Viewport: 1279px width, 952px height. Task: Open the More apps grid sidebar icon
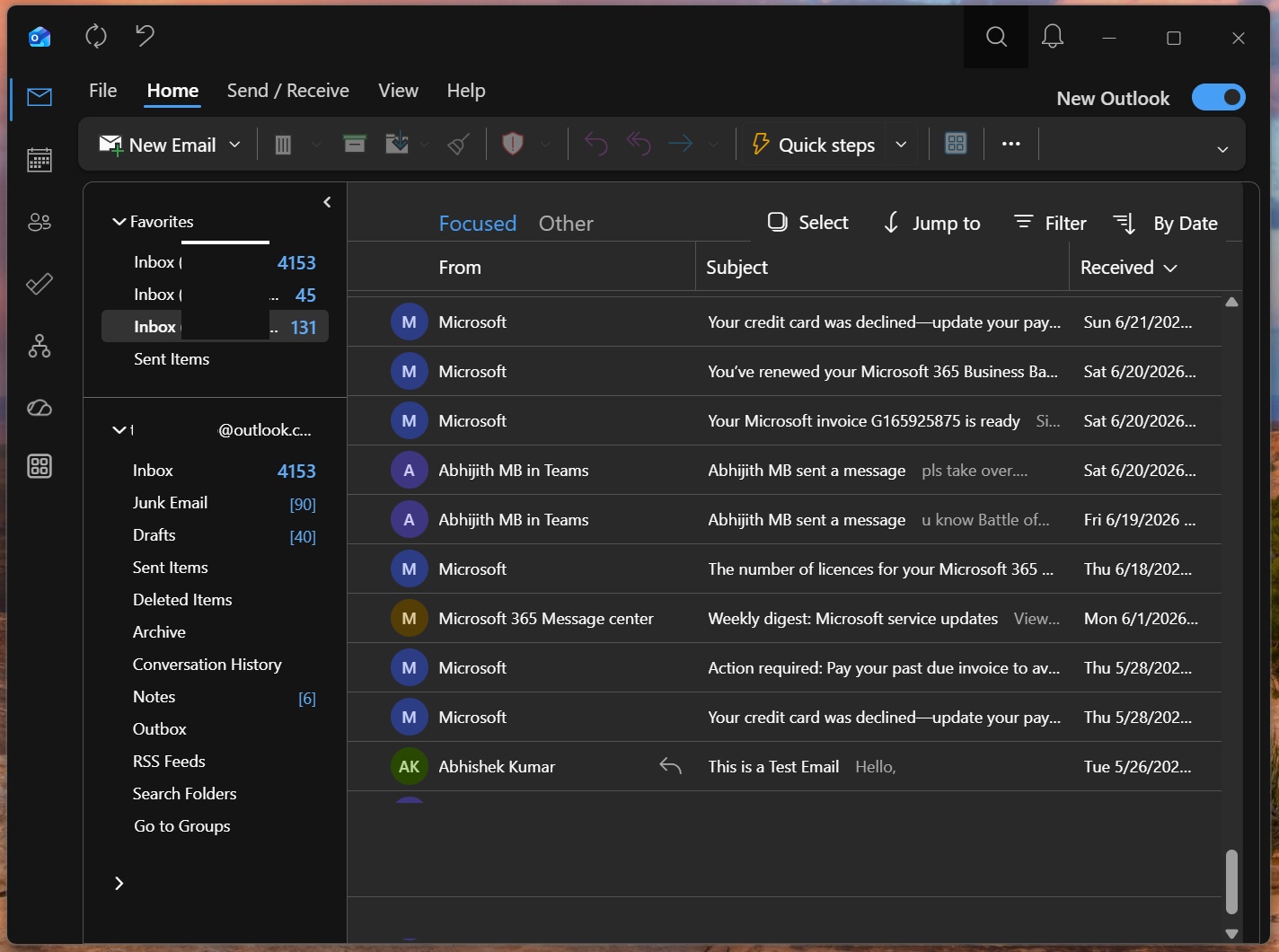click(40, 466)
